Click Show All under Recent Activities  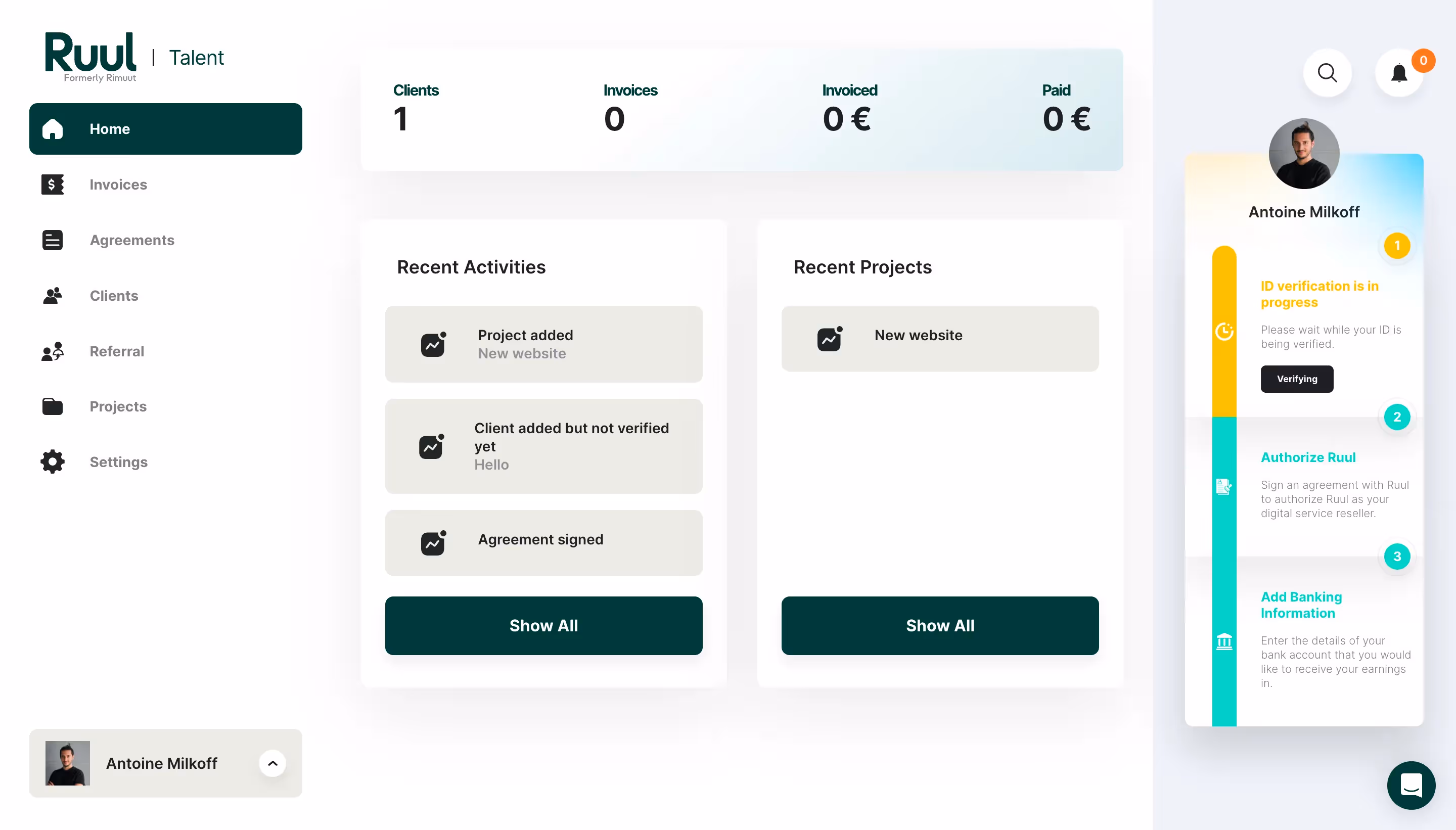pyautogui.click(x=544, y=625)
